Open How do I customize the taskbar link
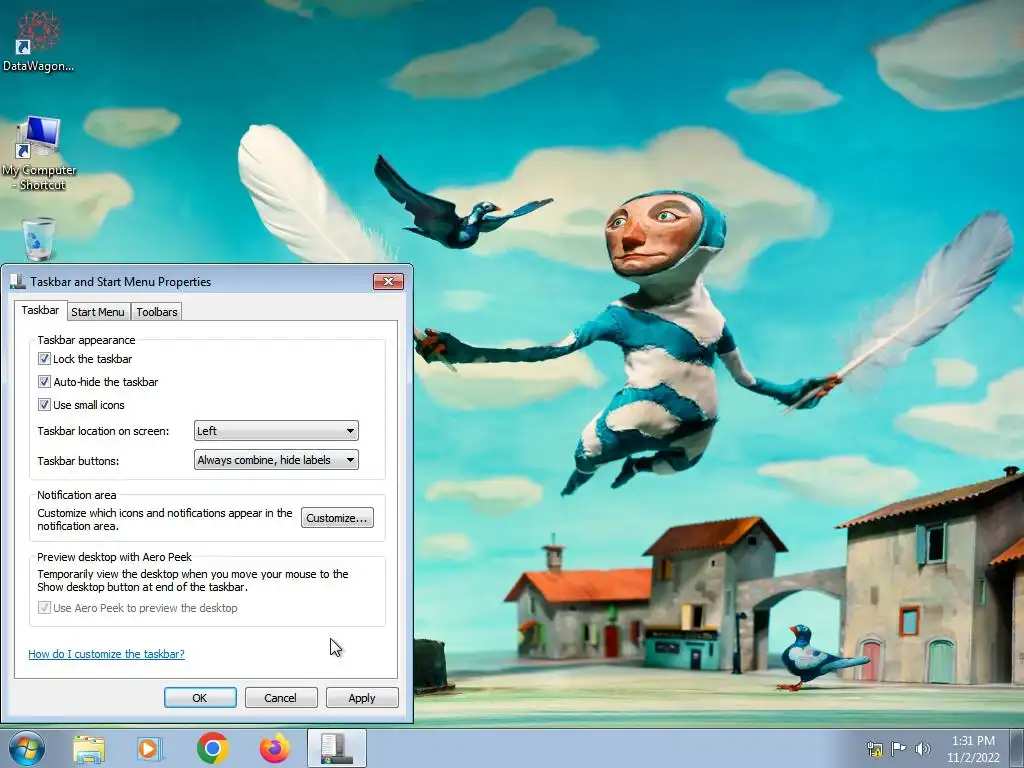Image resolution: width=1024 pixels, height=768 pixels. pyautogui.click(x=106, y=654)
